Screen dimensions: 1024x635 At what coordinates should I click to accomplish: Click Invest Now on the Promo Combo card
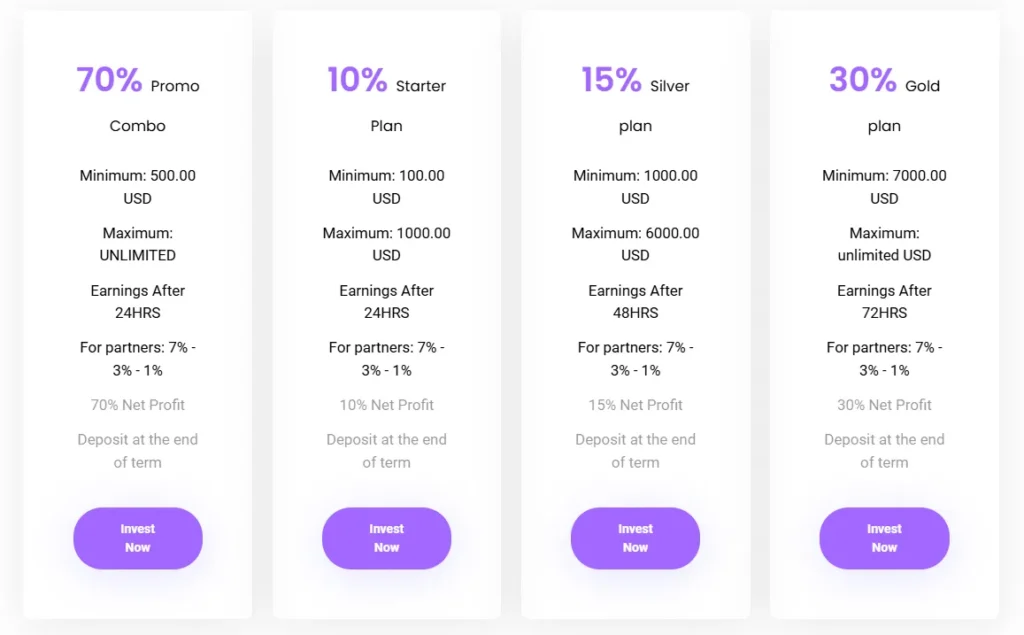tap(138, 538)
